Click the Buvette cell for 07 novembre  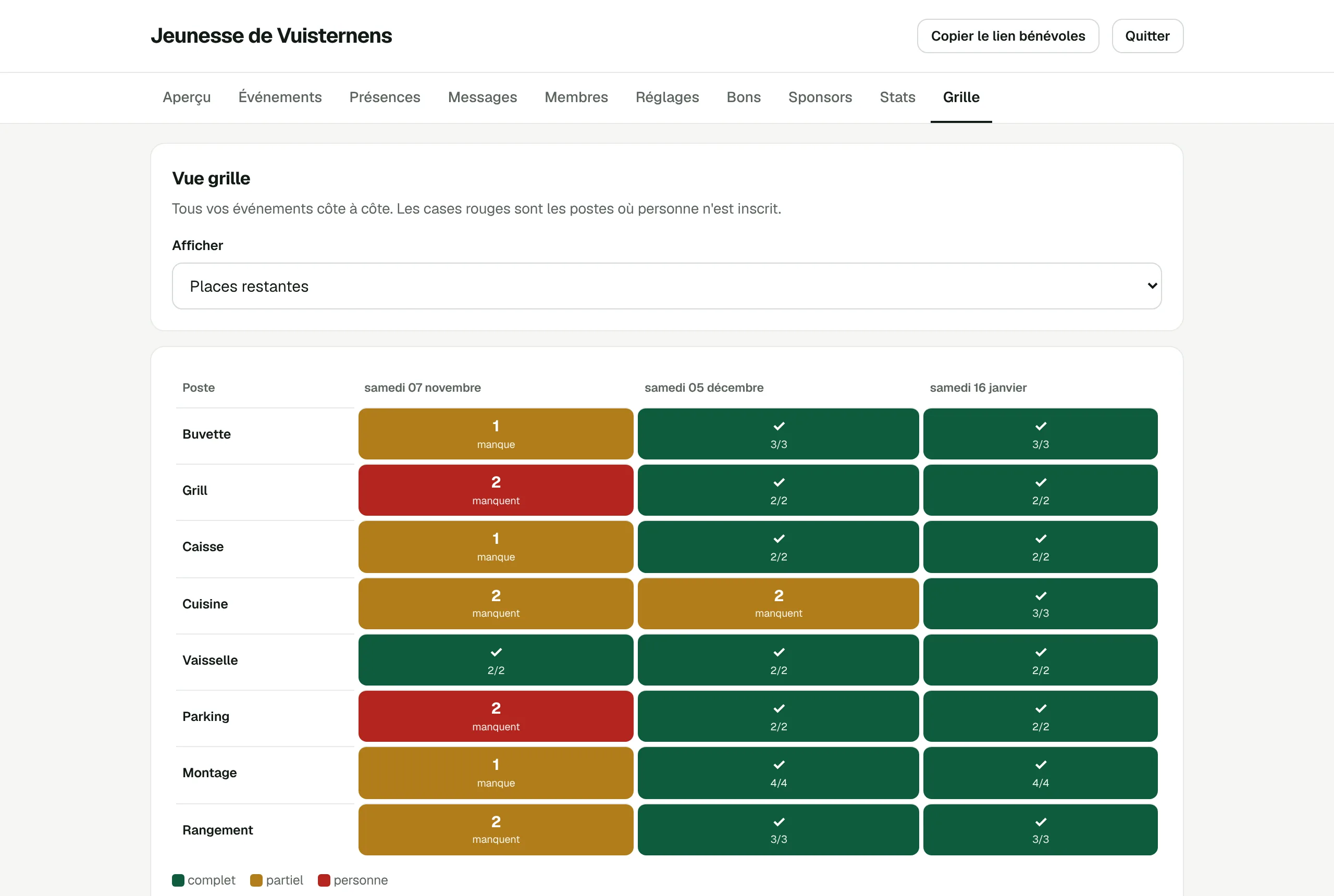pos(496,434)
